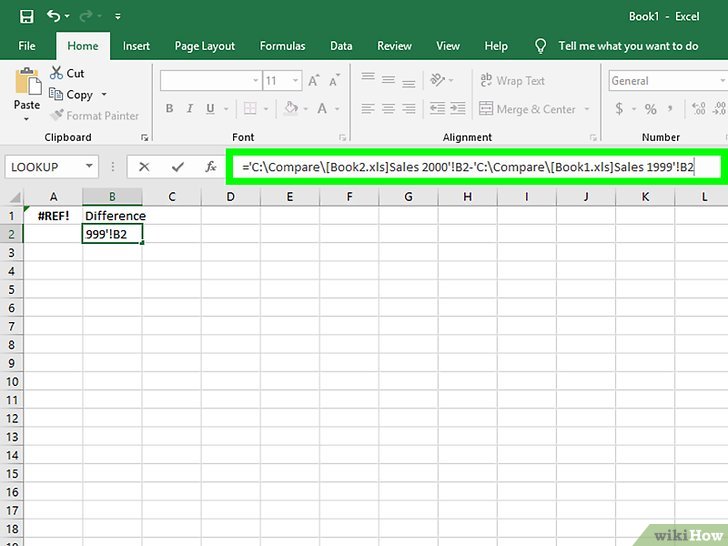Viewport: 728px width, 546px height.
Task: Click the Center alignment icon
Action: (x=389, y=109)
